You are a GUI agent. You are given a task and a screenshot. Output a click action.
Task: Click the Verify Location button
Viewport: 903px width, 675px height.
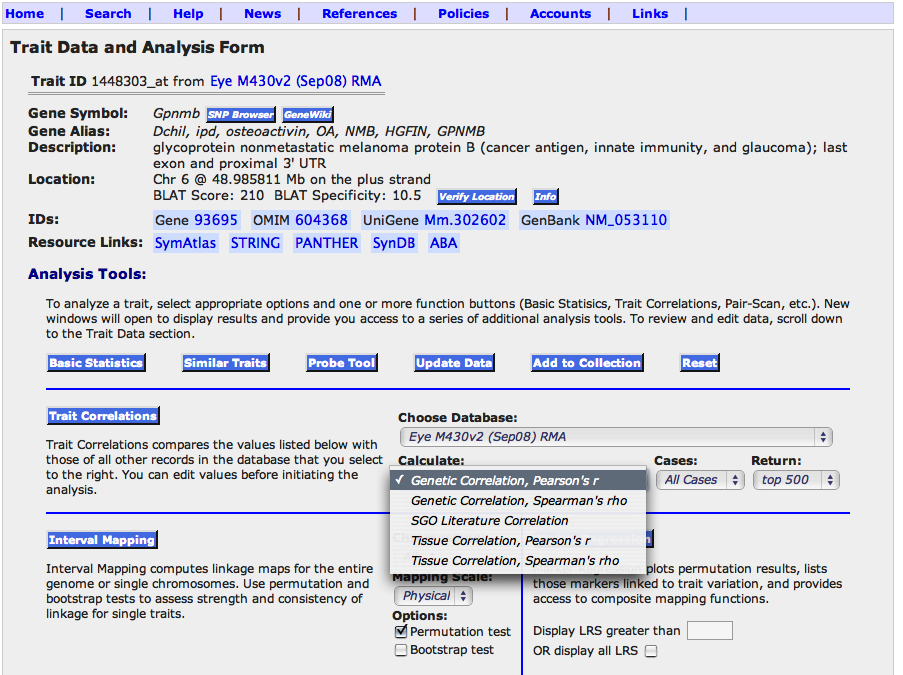(x=477, y=197)
